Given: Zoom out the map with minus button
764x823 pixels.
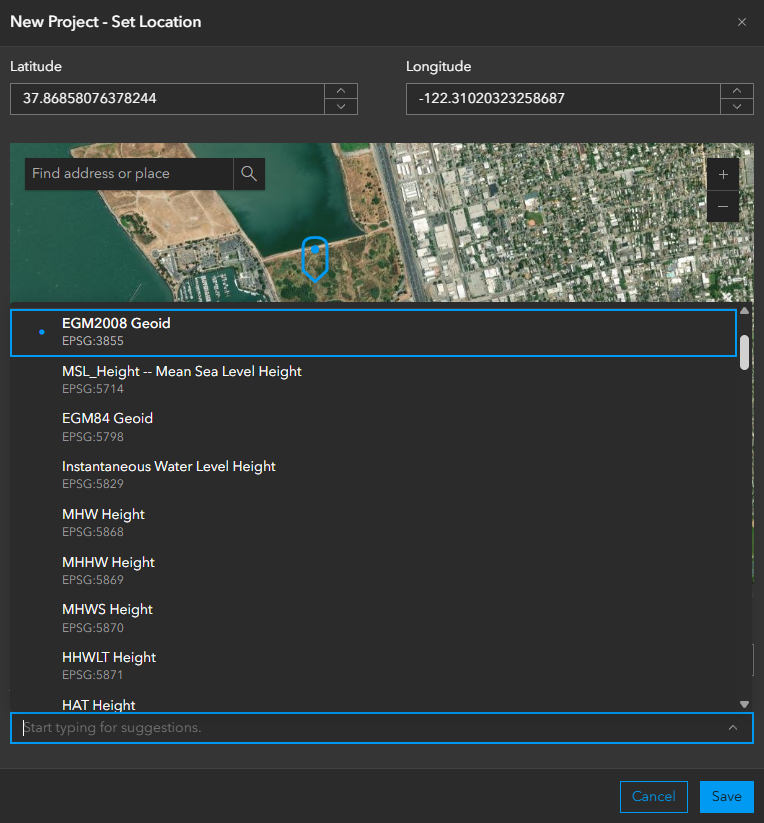Looking at the screenshot, I should (x=723, y=206).
